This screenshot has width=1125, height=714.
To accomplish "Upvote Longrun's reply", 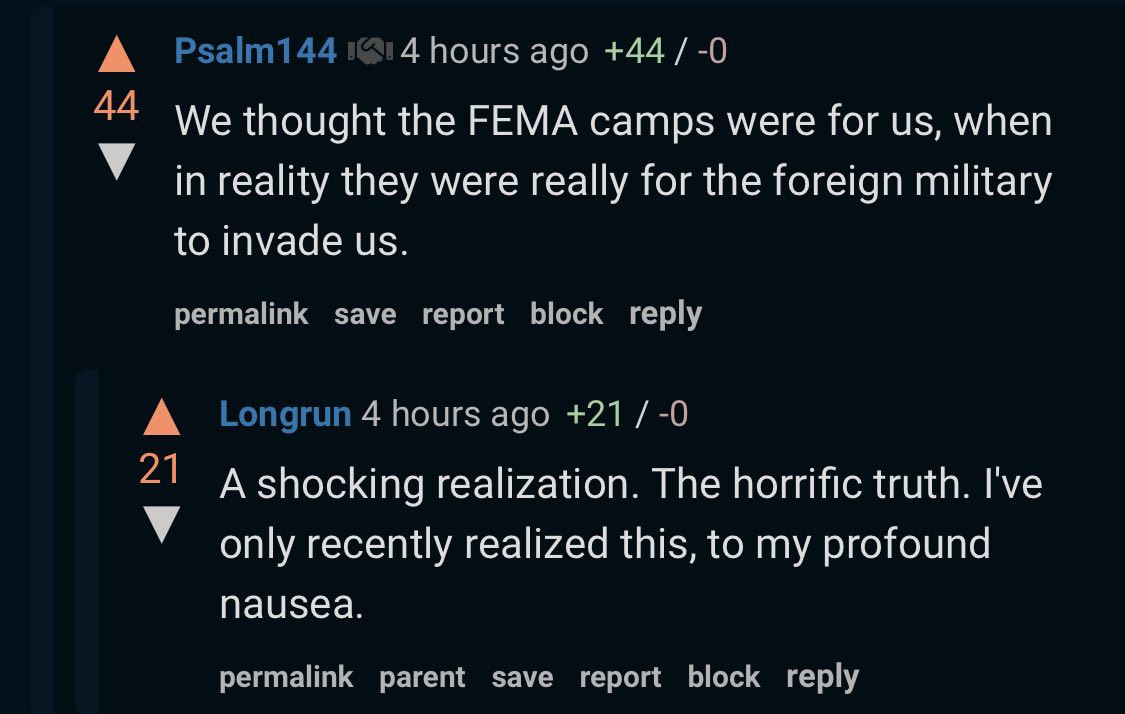I will tap(161, 417).
